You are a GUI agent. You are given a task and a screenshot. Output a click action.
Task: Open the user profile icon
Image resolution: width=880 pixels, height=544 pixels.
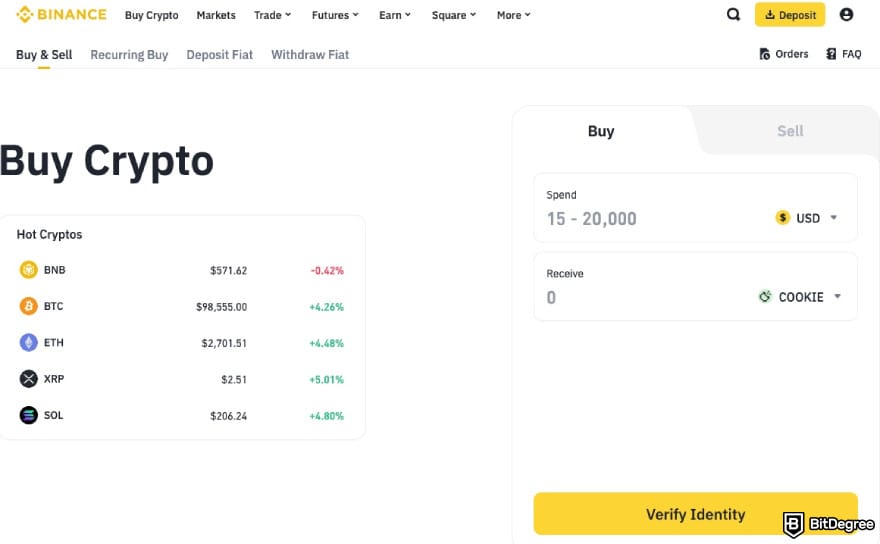tap(846, 15)
